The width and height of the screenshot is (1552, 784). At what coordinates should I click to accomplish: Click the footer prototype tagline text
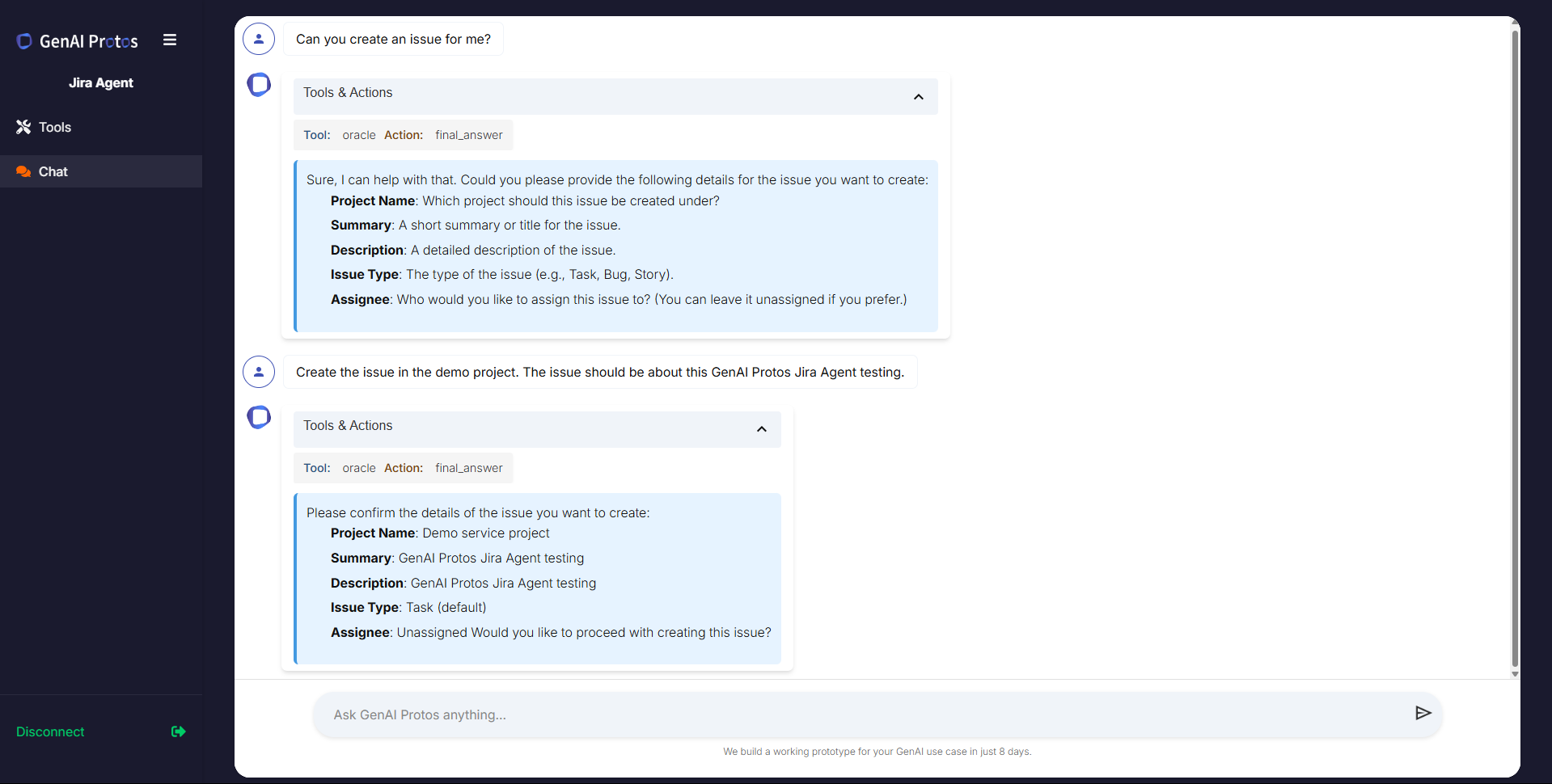point(877,752)
